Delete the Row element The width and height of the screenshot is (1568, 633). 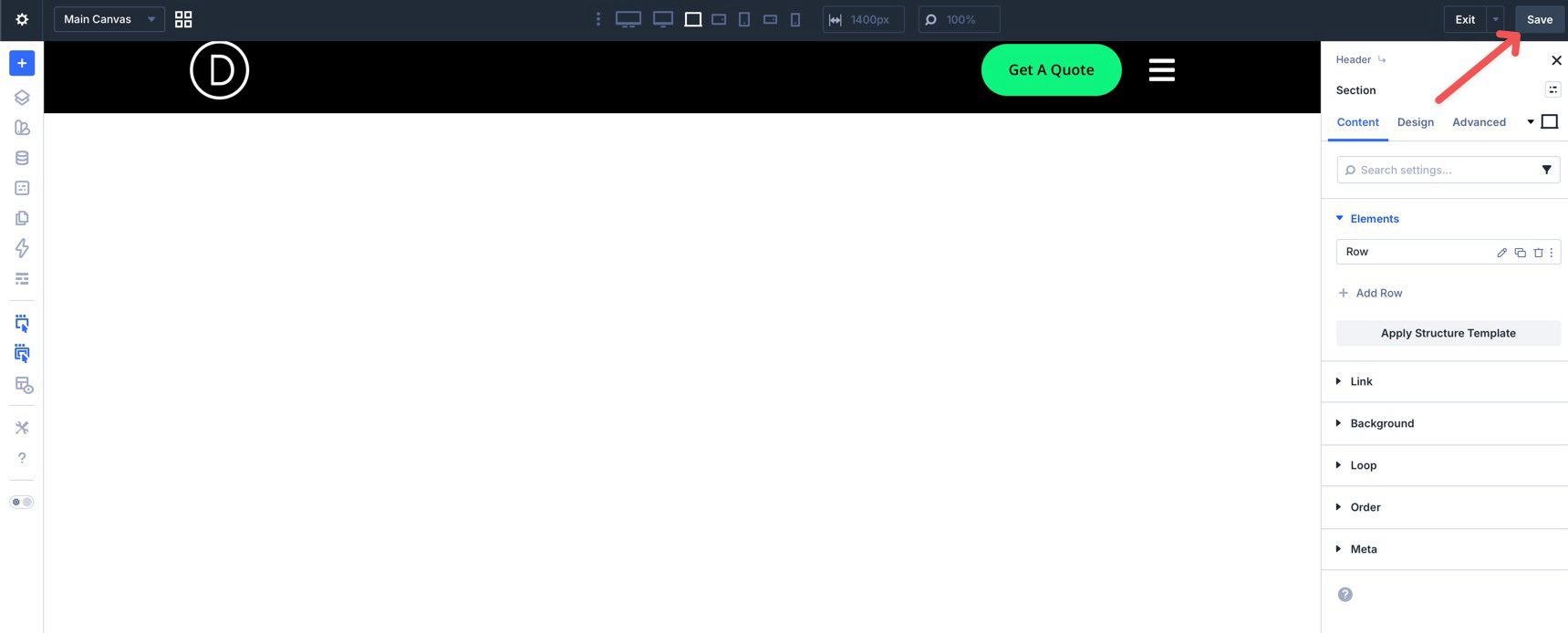pyautogui.click(x=1538, y=253)
